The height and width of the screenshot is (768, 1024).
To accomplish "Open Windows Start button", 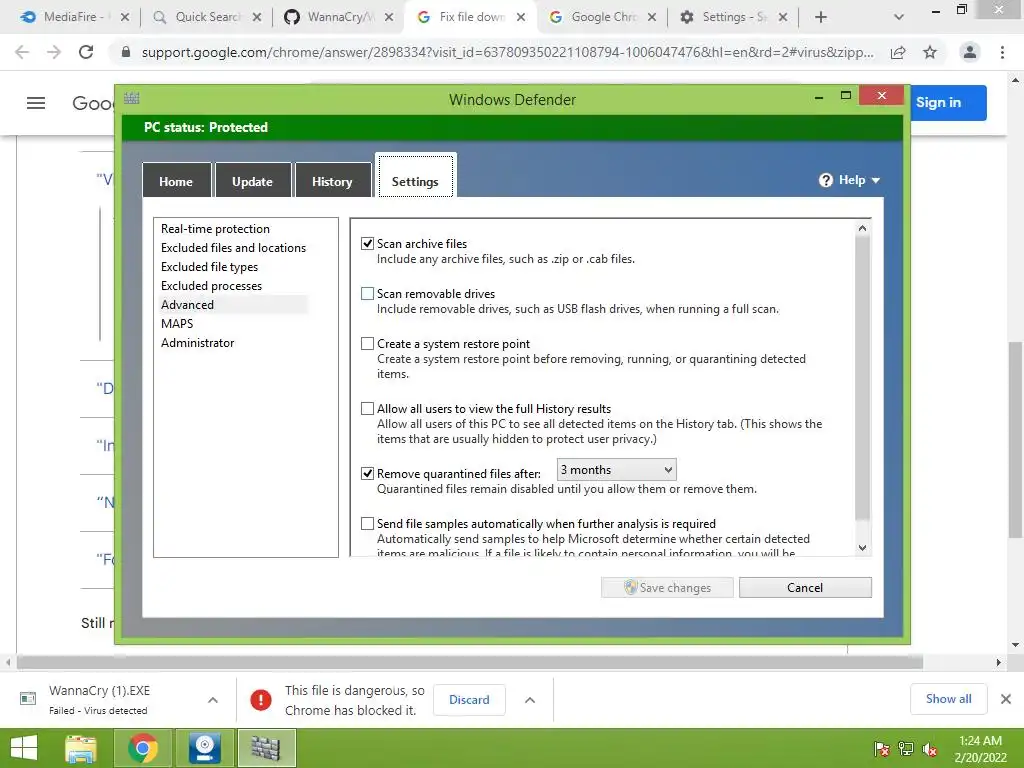I will [24, 748].
